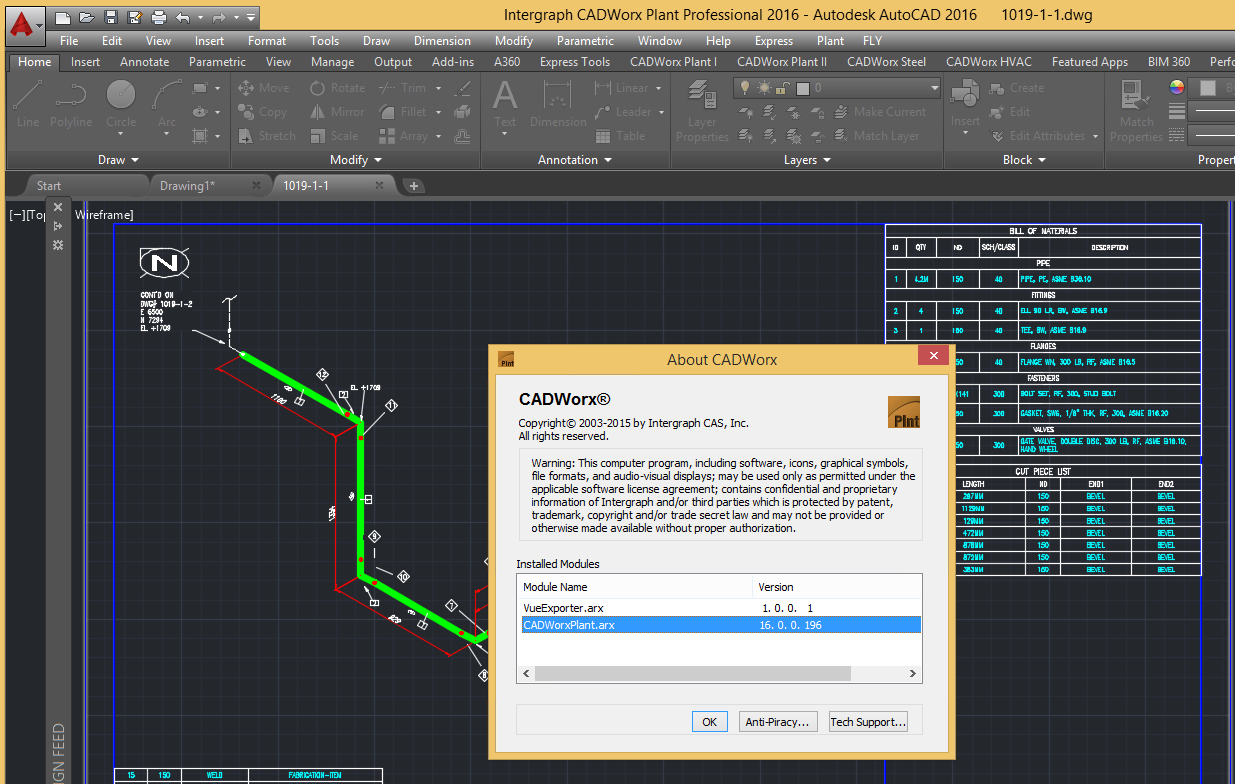
Task: Select the Circle tool
Action: click(121, 104)
